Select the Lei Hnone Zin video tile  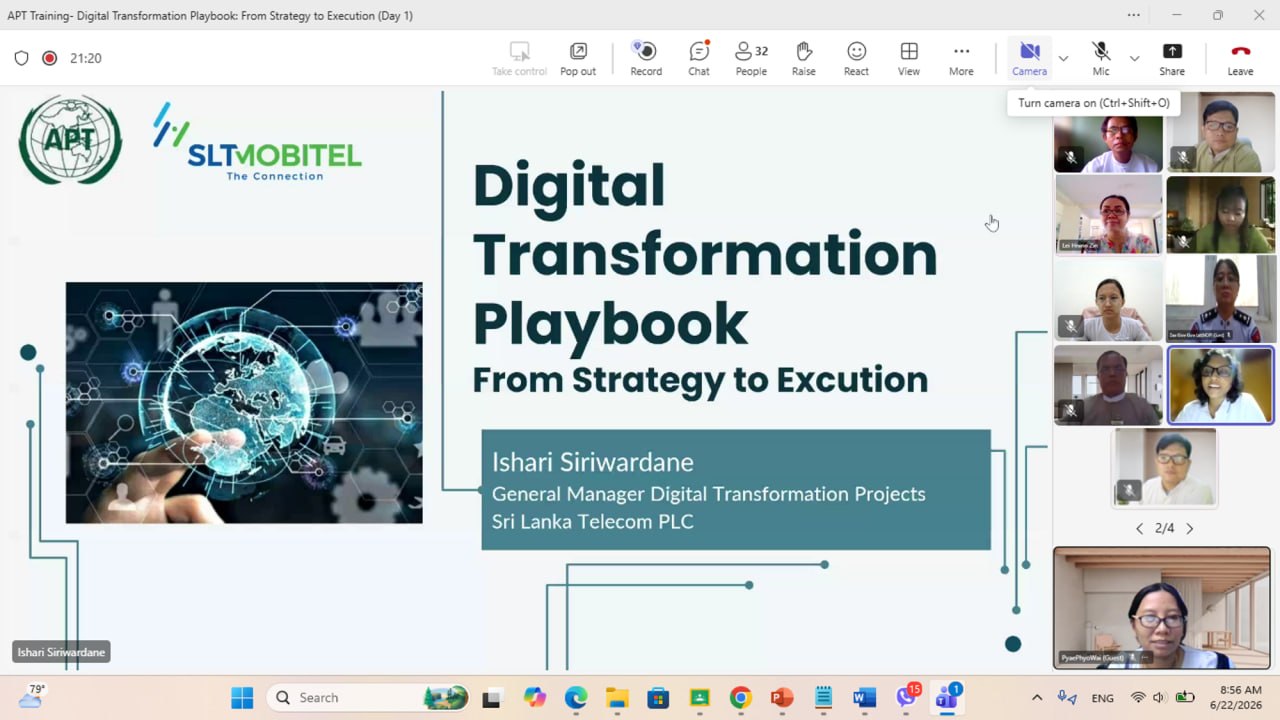tap(1108, 214)
